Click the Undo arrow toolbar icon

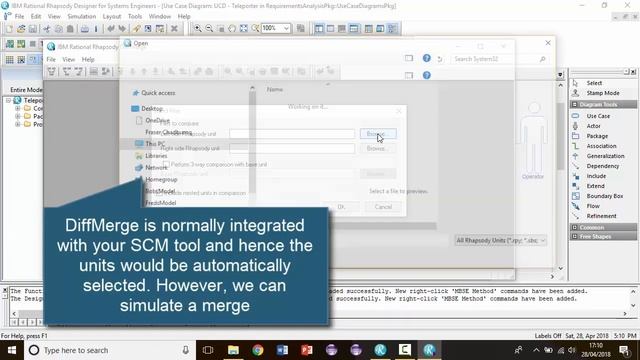coord(111,29)
